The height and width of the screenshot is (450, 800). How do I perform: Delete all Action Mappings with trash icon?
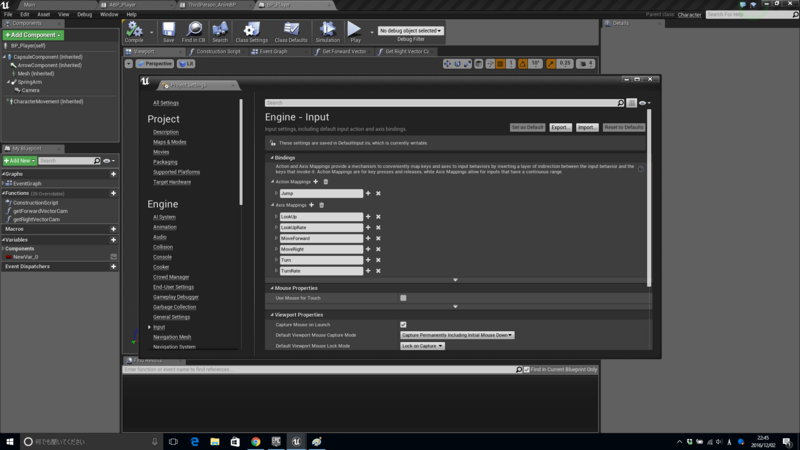(x=326, y=182)
